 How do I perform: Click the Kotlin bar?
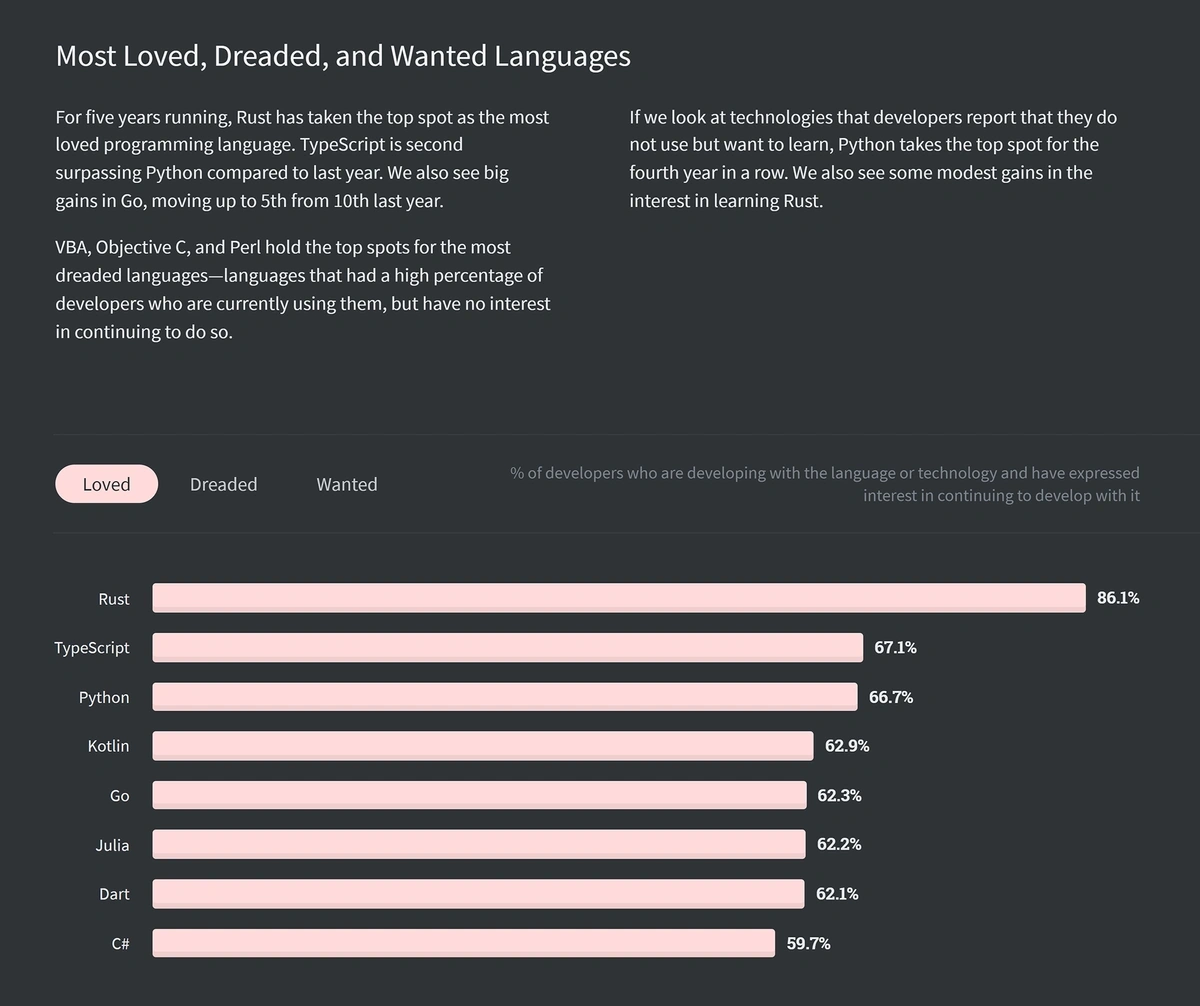(483, 746)
